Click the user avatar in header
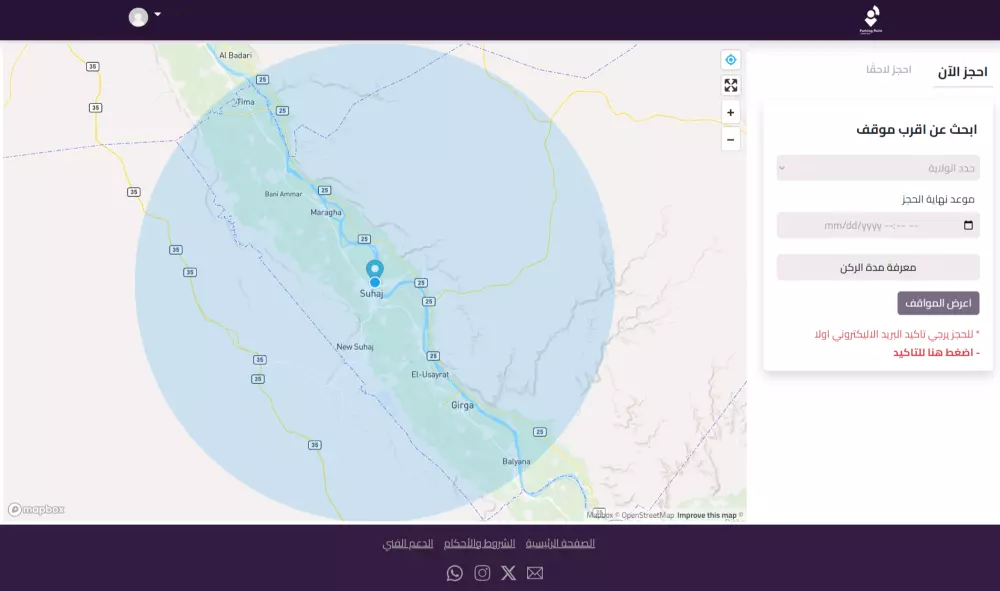 (x=138, y=17)
